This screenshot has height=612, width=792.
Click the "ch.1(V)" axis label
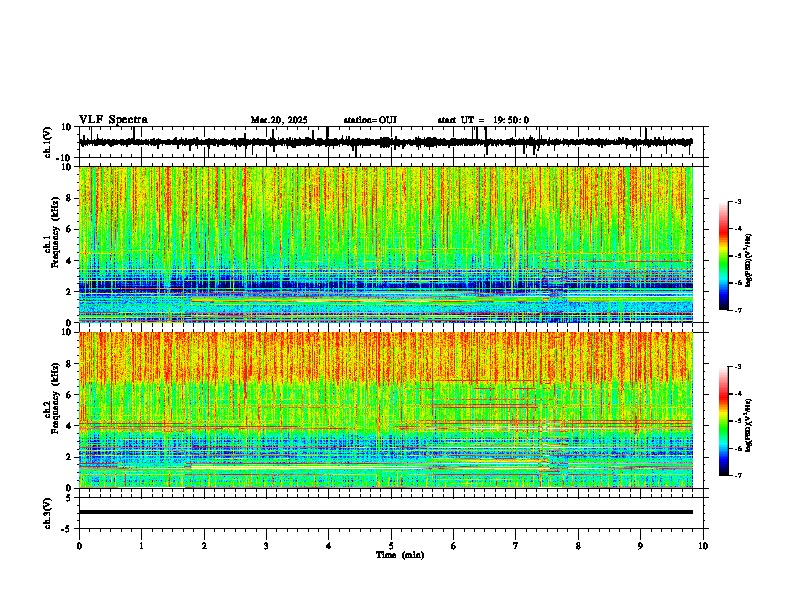[x=48, y=142]
